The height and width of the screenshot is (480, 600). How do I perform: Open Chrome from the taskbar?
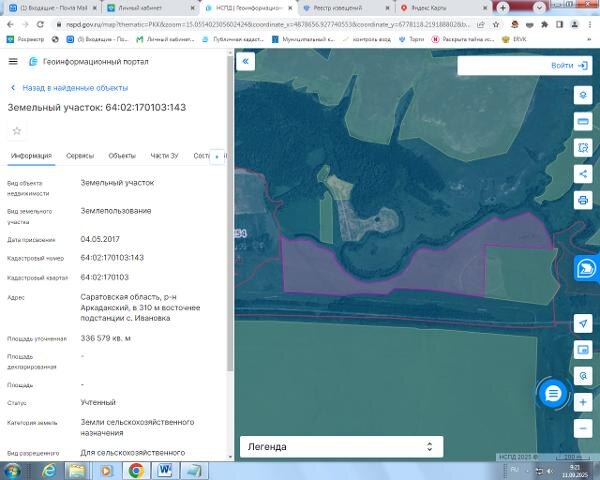[x=136, y=471]
